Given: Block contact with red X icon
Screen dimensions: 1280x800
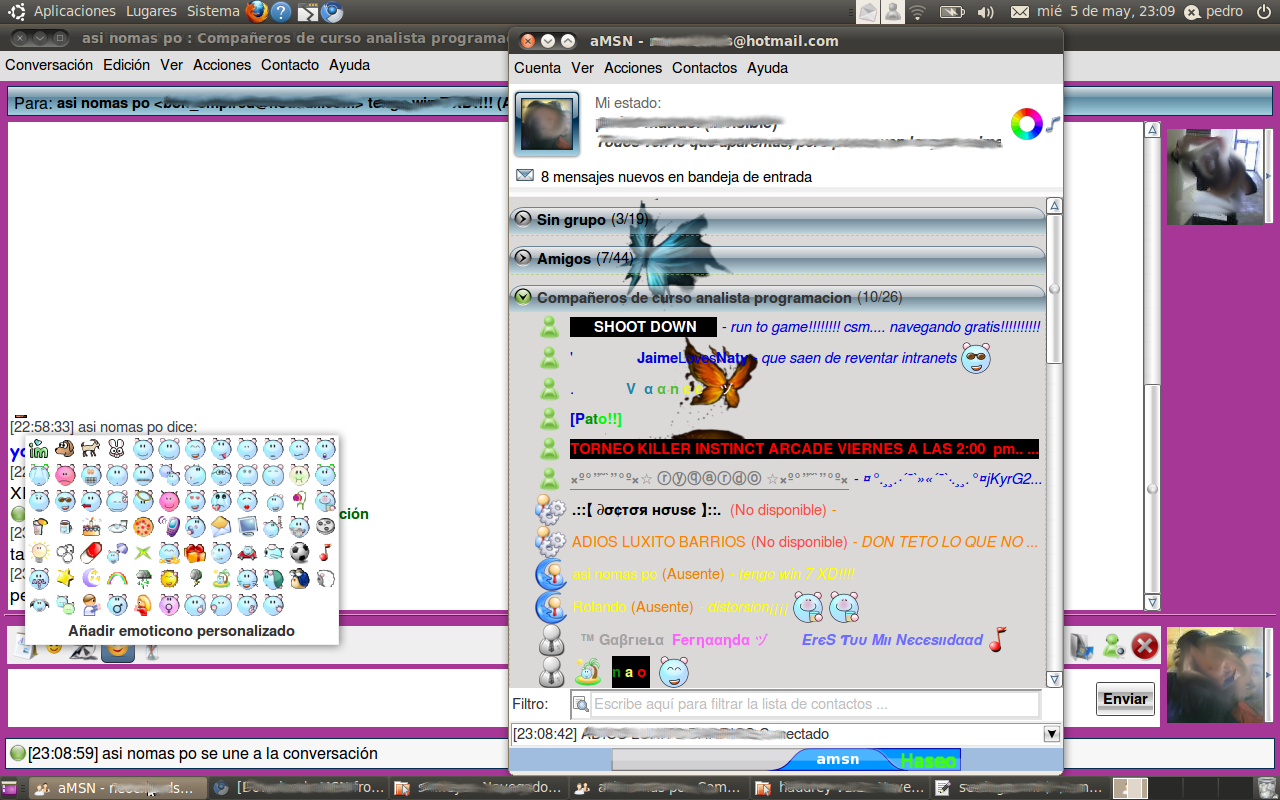Looking at the screenshot, I should pos(1145,646).
